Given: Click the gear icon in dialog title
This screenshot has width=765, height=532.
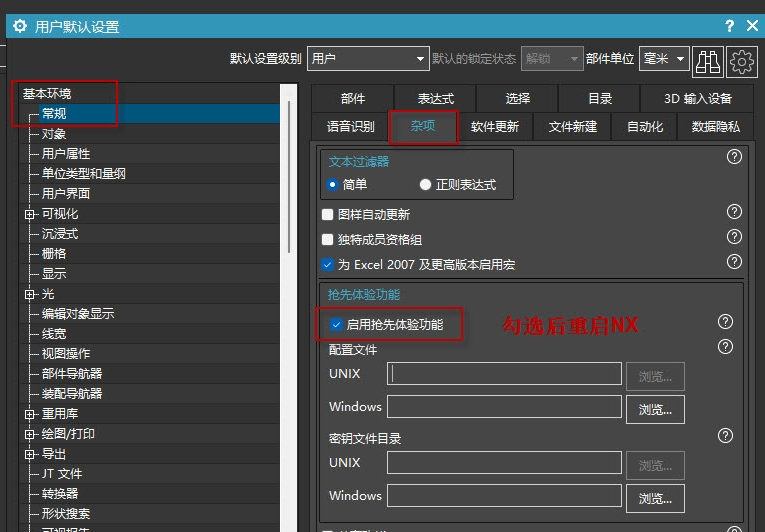Looking at the screenshot, I should [x=20, y=26].
